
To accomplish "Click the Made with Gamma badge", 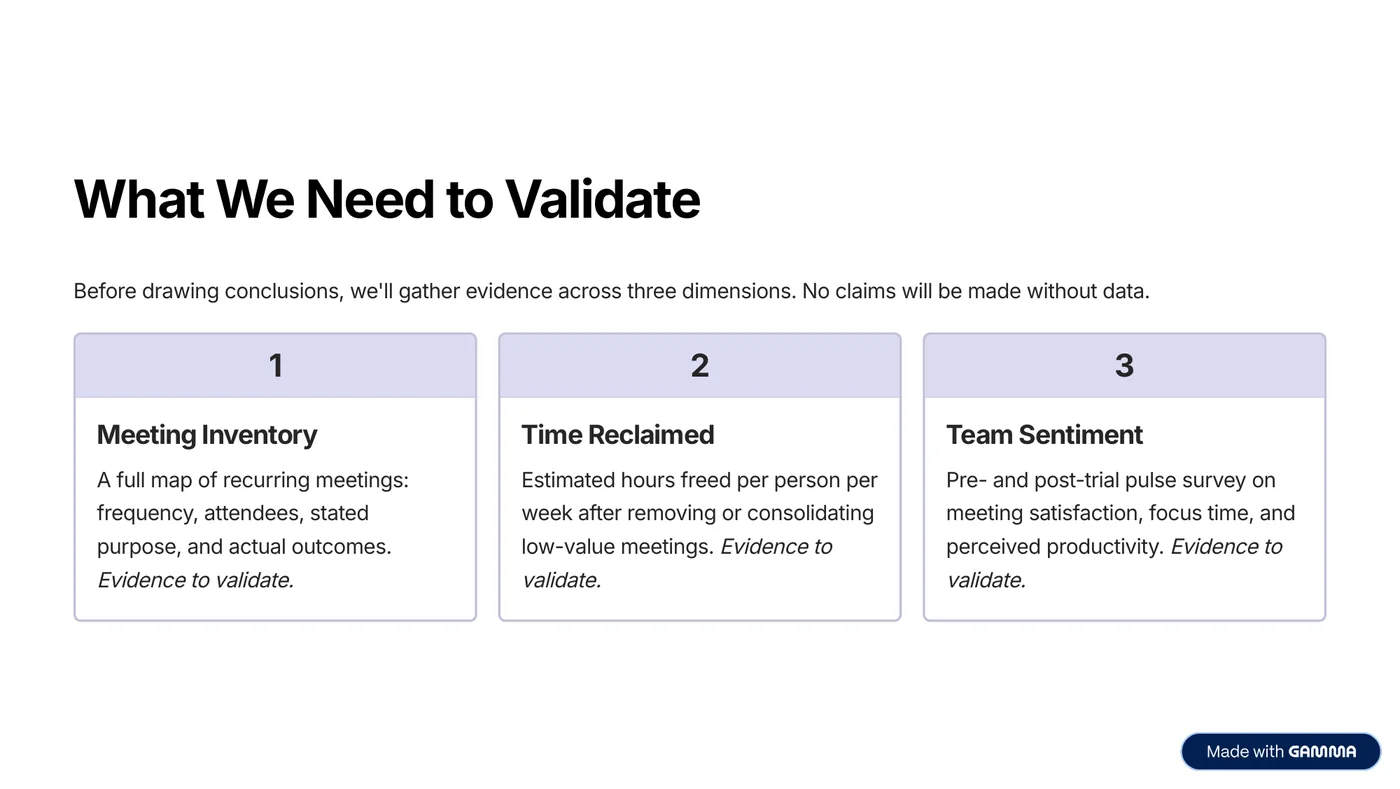I will click(1280, 751).
